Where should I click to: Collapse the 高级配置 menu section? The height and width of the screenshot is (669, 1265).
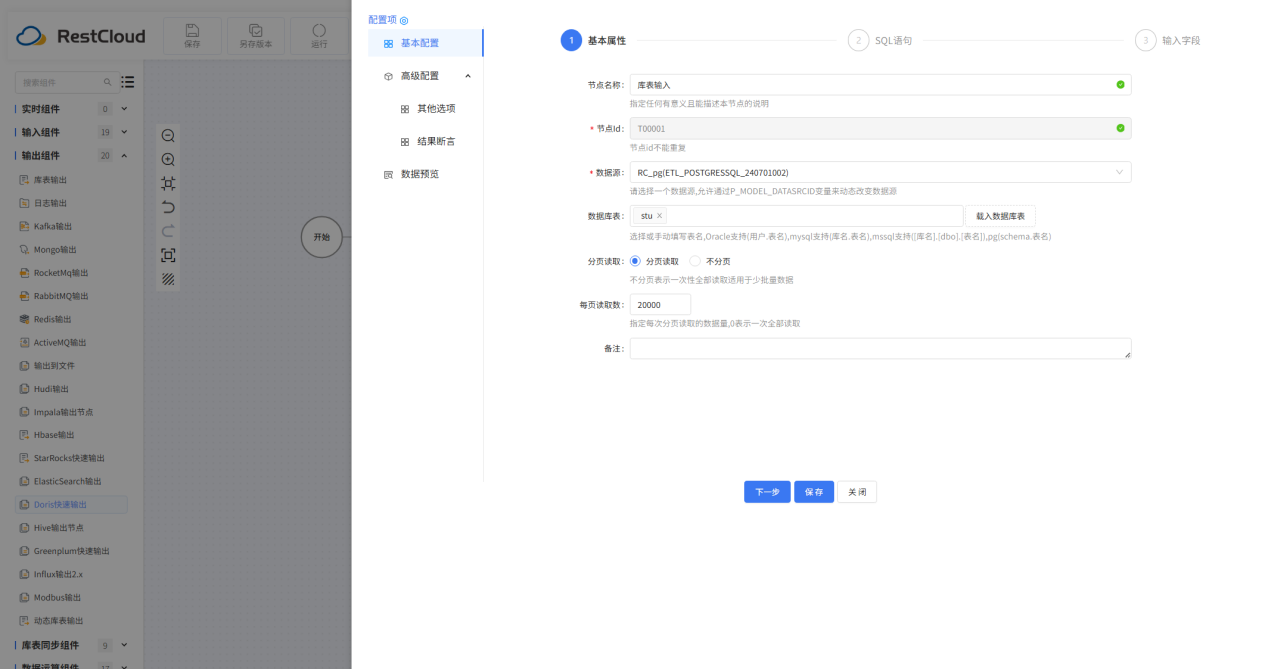click(468, 76)
